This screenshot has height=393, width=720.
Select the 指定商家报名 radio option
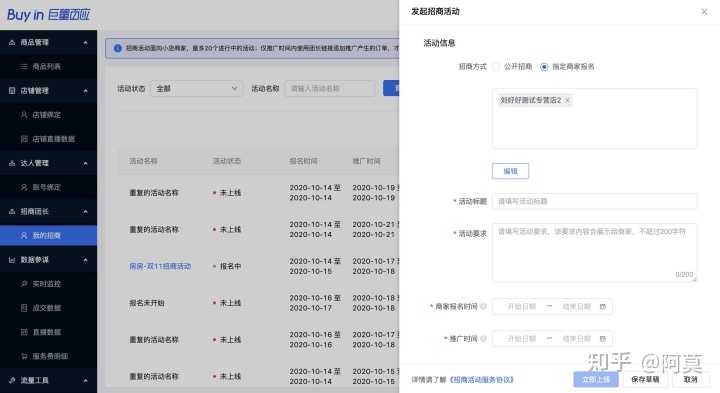pos(544,67)
